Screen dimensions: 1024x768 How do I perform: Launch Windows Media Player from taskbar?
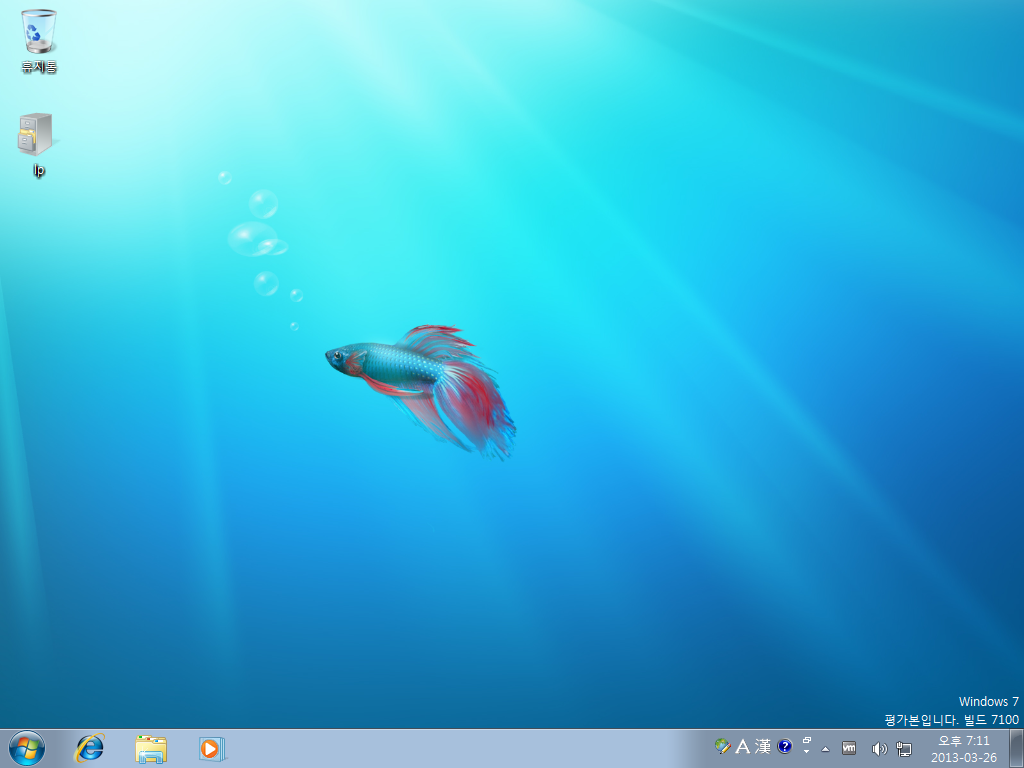click(212, 748)
